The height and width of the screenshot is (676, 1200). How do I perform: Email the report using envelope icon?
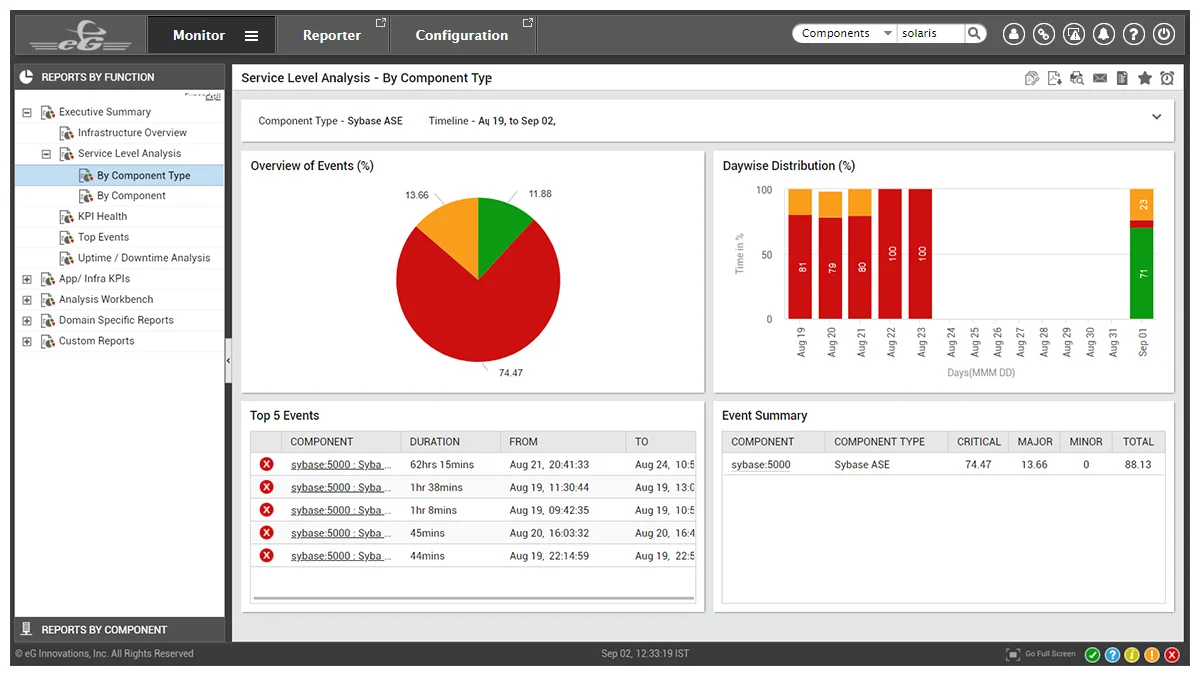(1100, 78)
